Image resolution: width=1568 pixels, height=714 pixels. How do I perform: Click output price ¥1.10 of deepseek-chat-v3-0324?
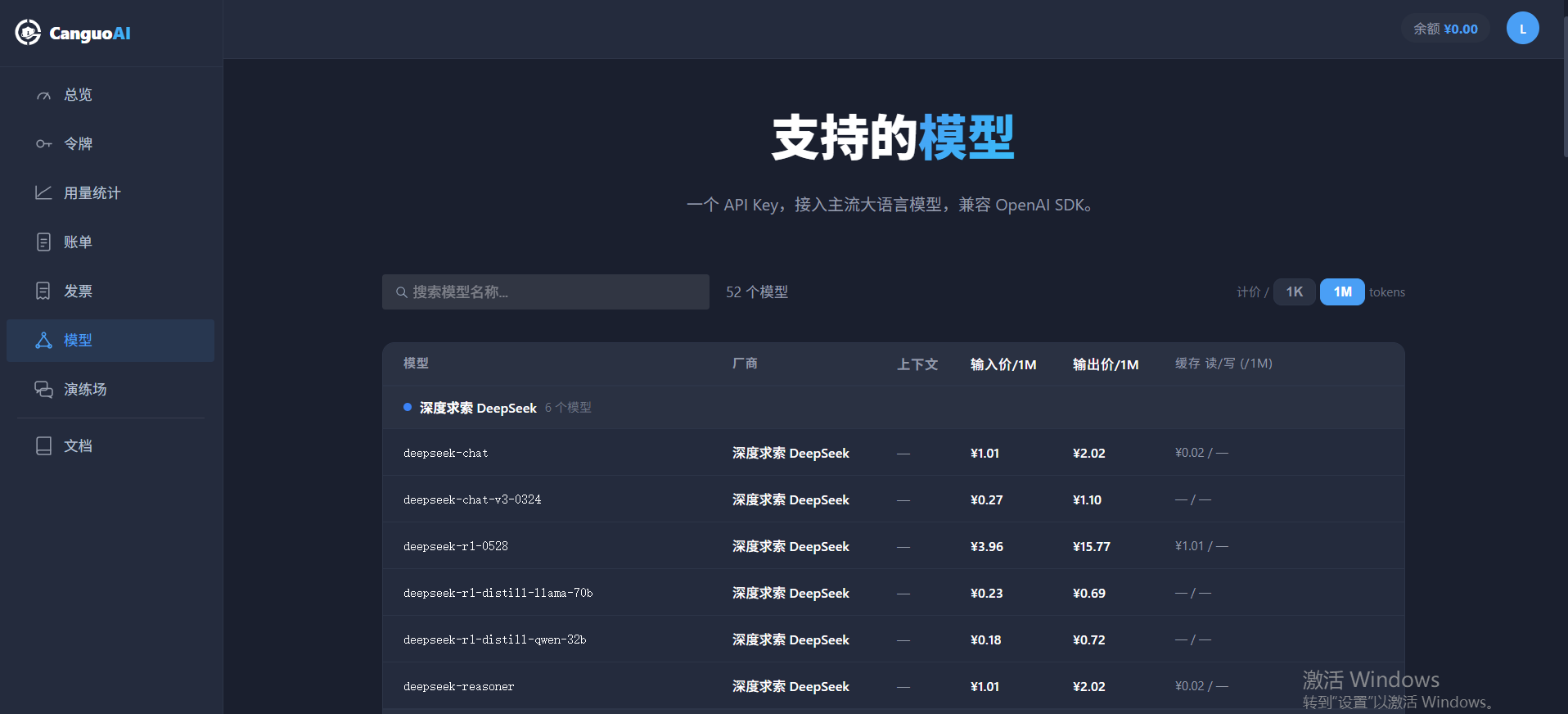tap(1087, 499)
